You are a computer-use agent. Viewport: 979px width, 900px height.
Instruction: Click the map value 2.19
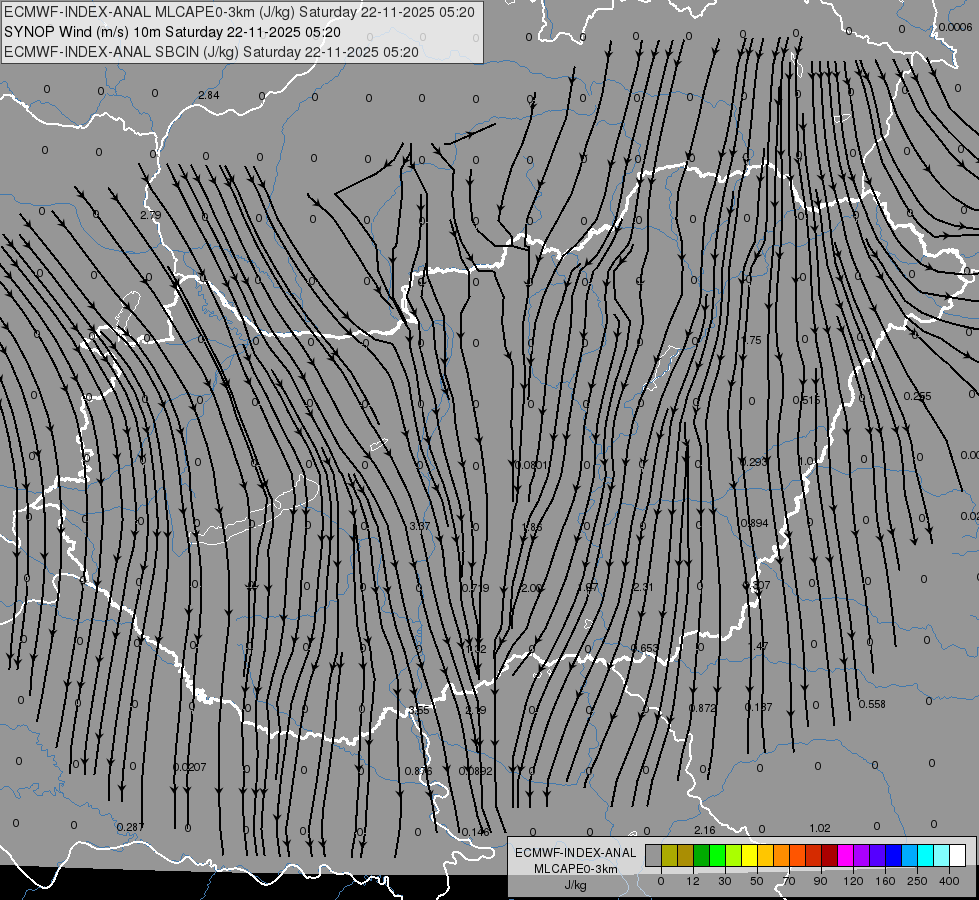click(476, 710)
